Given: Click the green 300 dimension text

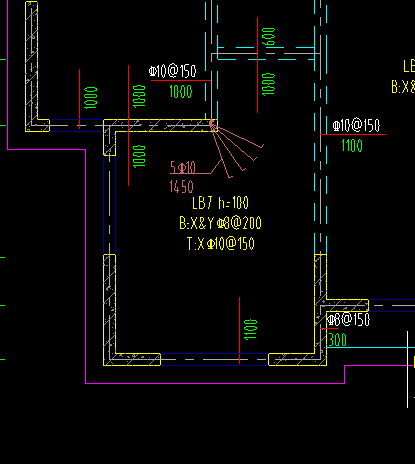Looking at the screenshot, I should coord(338,340).
